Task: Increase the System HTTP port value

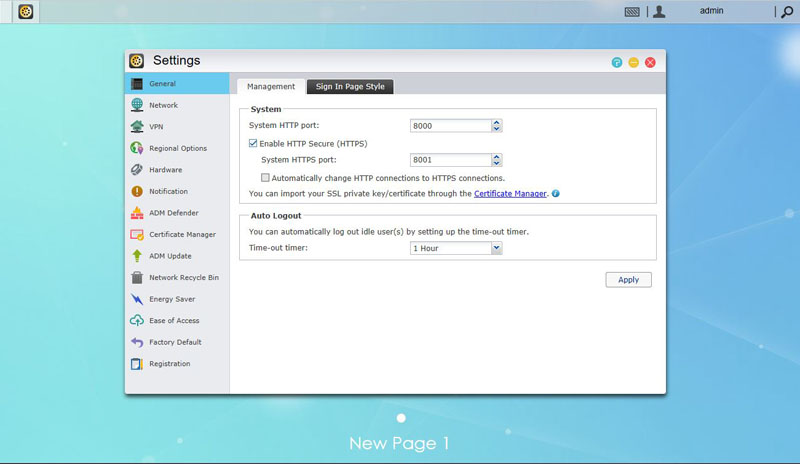Action: [x=497, y=123]
